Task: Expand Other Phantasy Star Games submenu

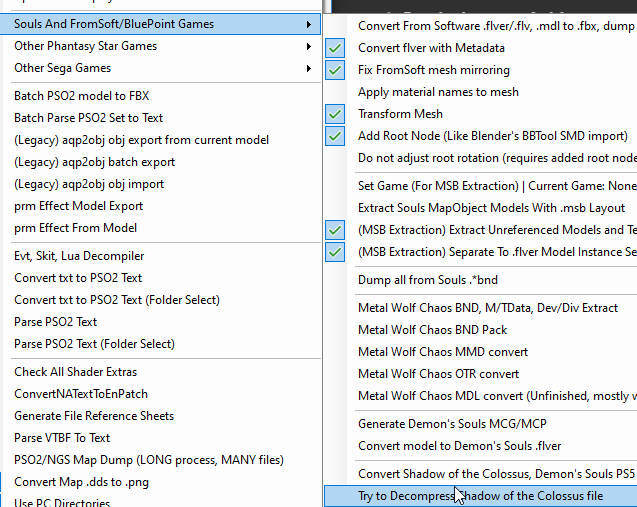Action: coord(160,46)
